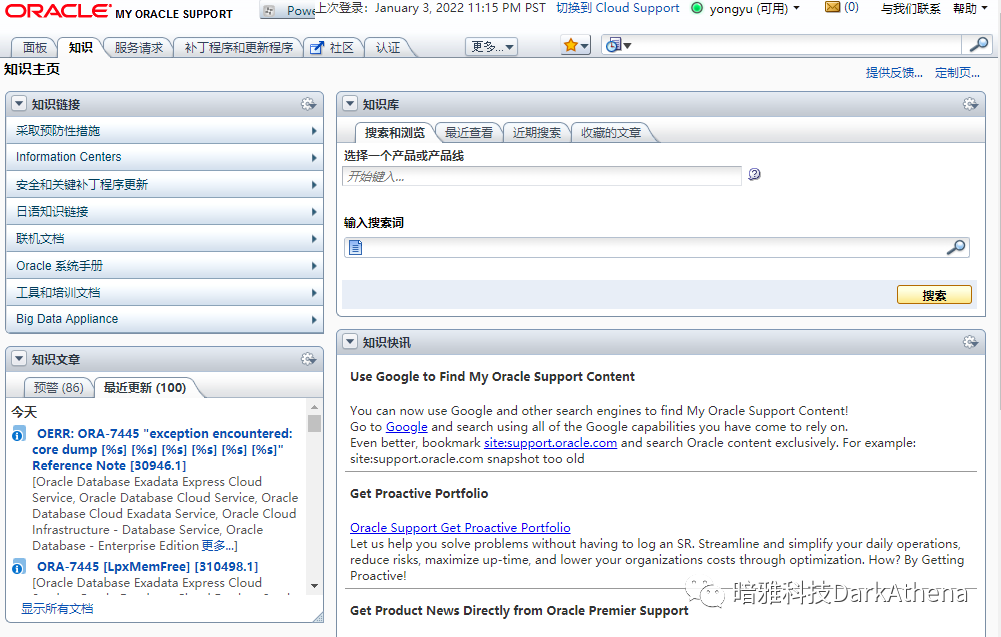Focus the 开始键入... product field

click(x=542, y=176)
